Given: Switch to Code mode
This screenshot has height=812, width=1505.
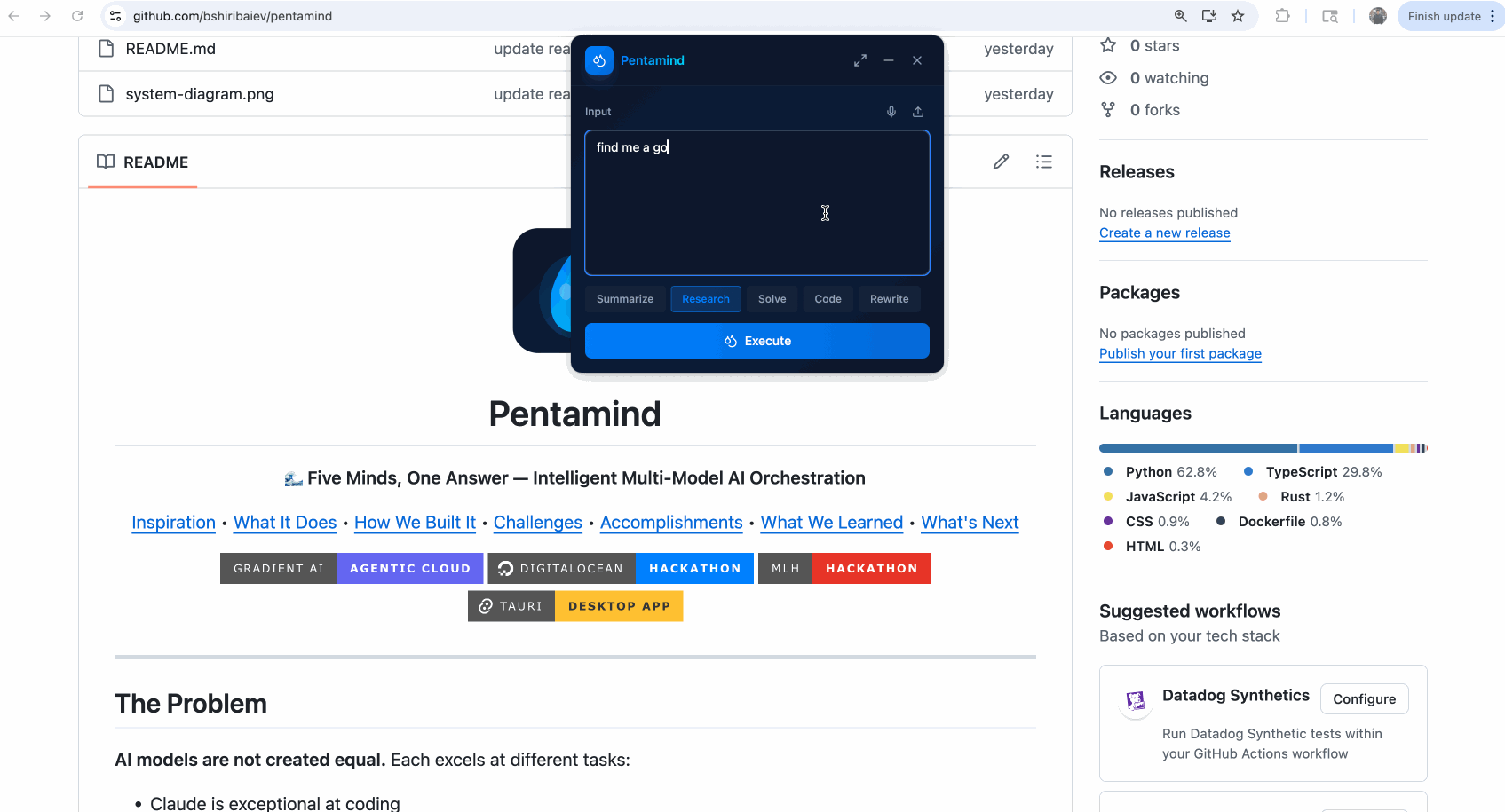Looking at the screenshot, I should (x=828, y=299).
